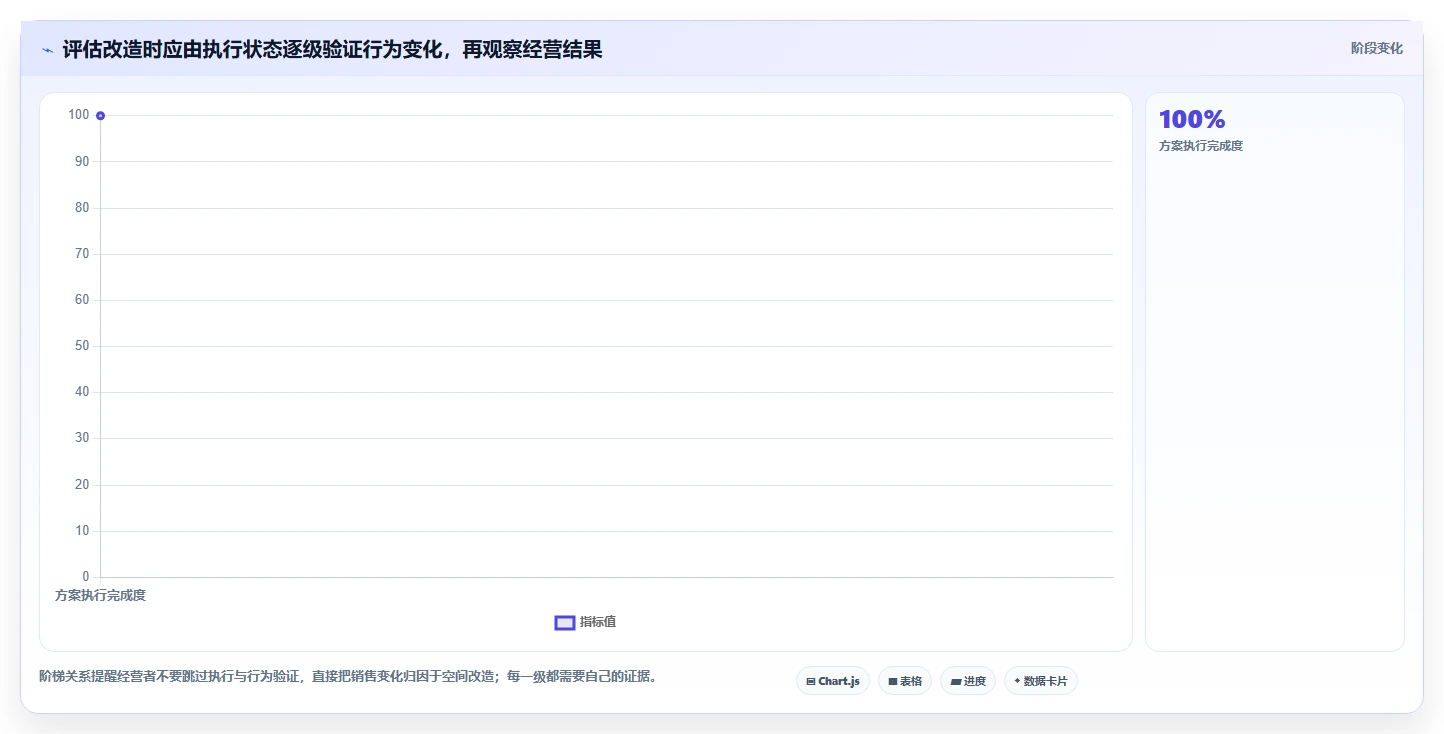Image resolution: width=1444 pixels, height=734 pixels.
Task: Click the 指标值 legend color box
Action: point(565,623)
